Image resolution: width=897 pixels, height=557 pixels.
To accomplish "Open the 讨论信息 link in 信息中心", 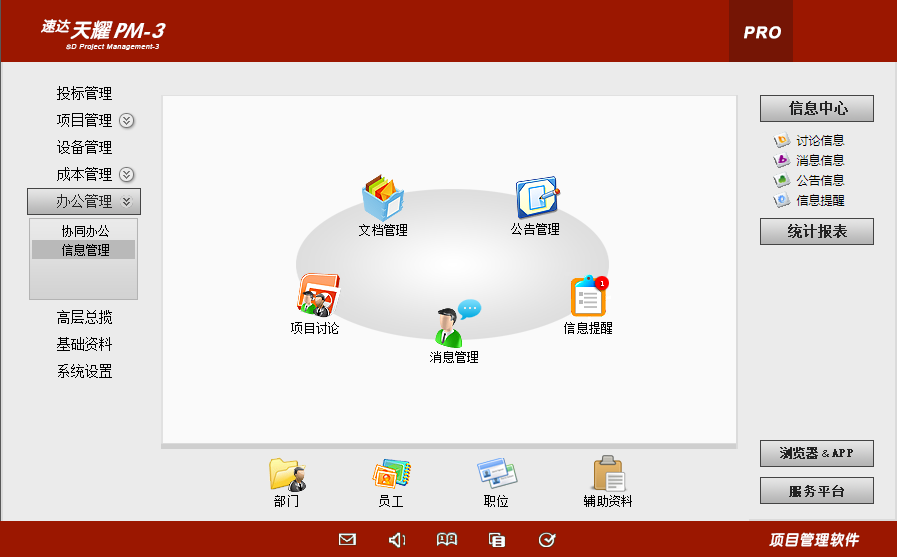I will pos(819,141).
